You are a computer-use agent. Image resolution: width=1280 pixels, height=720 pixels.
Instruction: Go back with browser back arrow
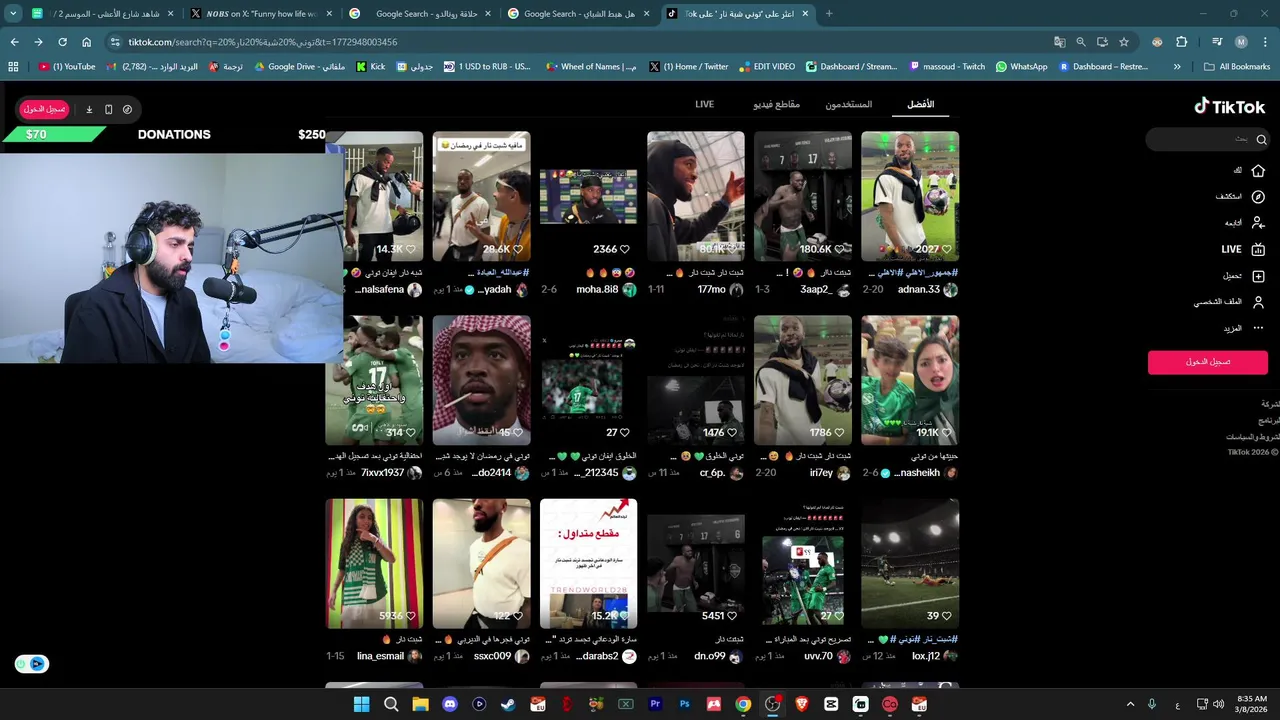14,42
